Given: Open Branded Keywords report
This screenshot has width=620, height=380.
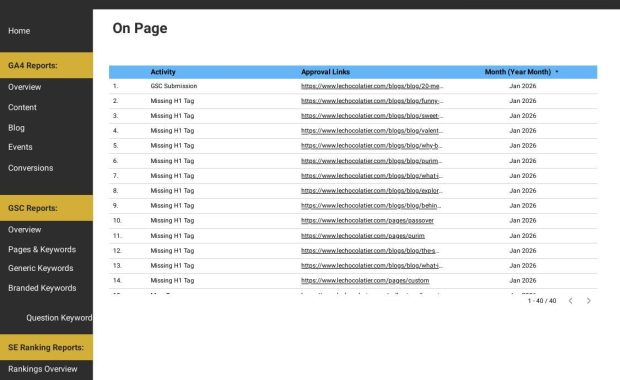Looking at the screenshot, I should click(x=42, y=288).
